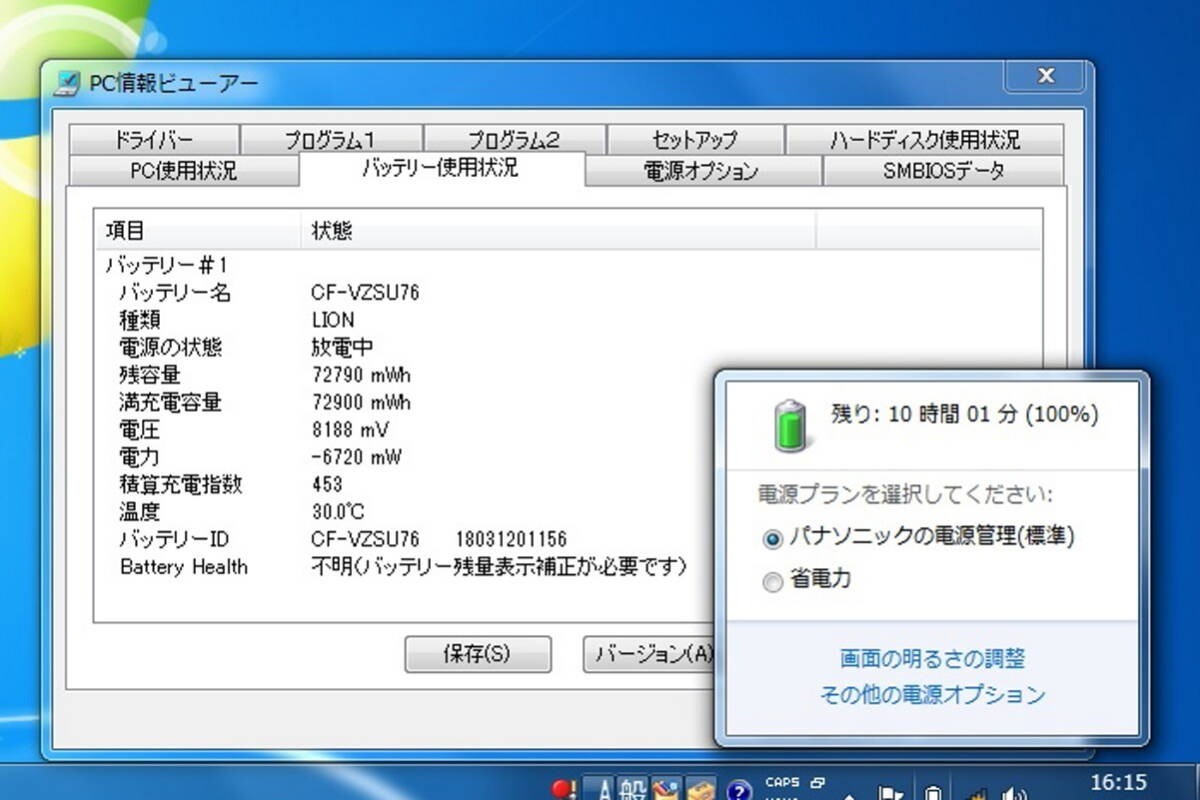Select the バッテリー名 row label
Viewport: 1200px width, 800px height.
(x=175, y=293)
